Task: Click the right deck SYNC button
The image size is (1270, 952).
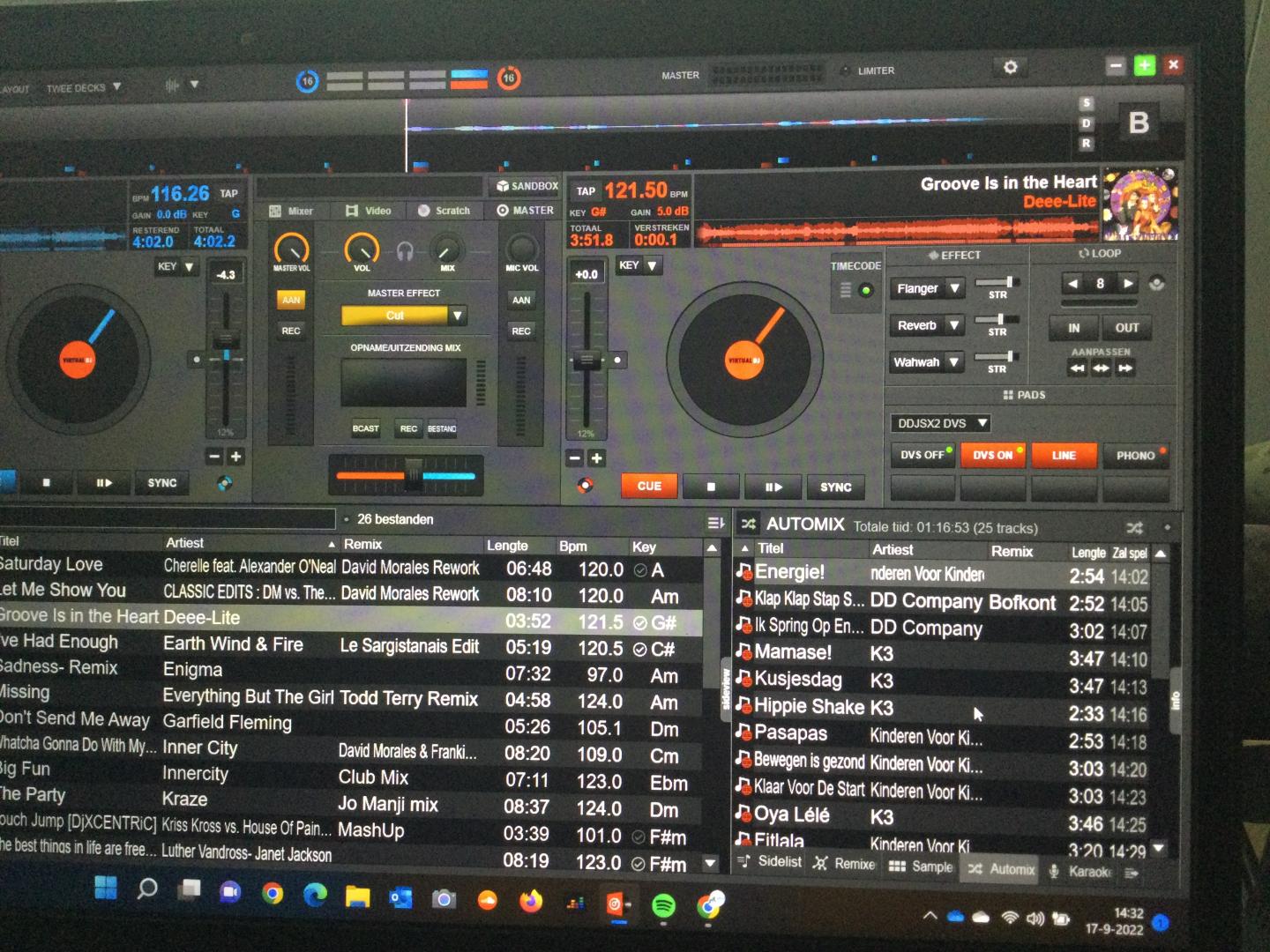Action: tap(835, 487)
